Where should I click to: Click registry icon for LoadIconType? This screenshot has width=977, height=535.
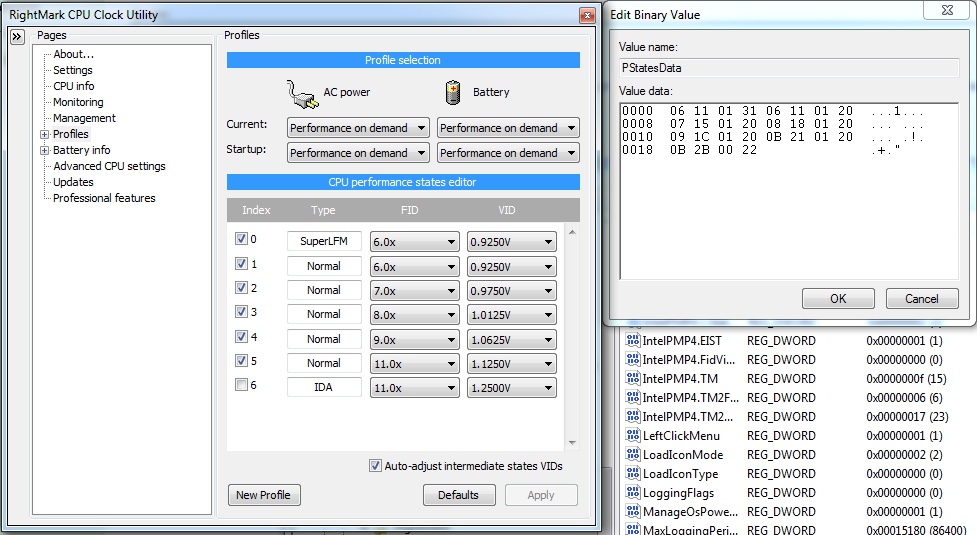pos(632,473)
